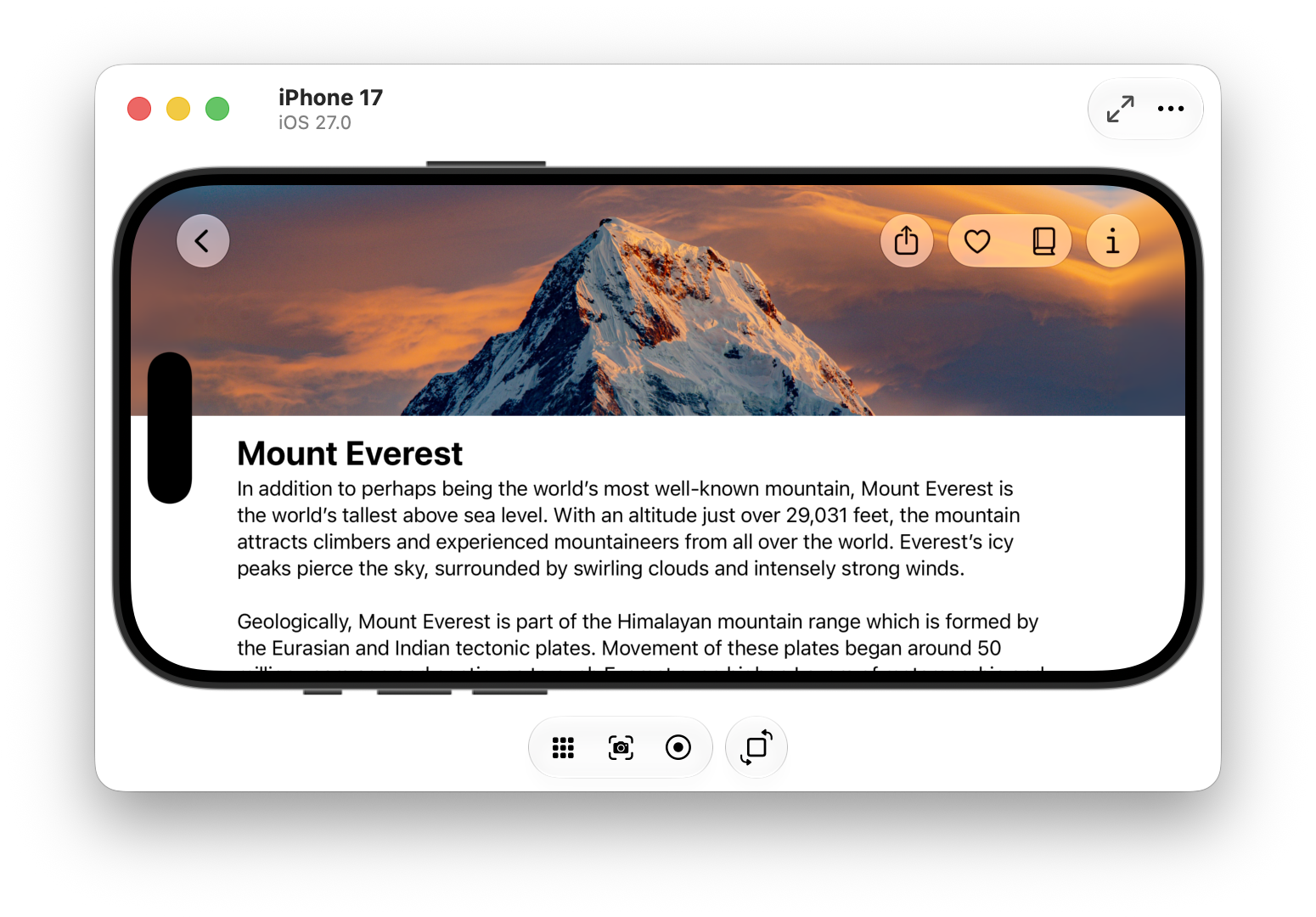Viewport: 1316px width, 917px height.
Task: Click the first description paragraph
Action: click(x=628, y=528)
